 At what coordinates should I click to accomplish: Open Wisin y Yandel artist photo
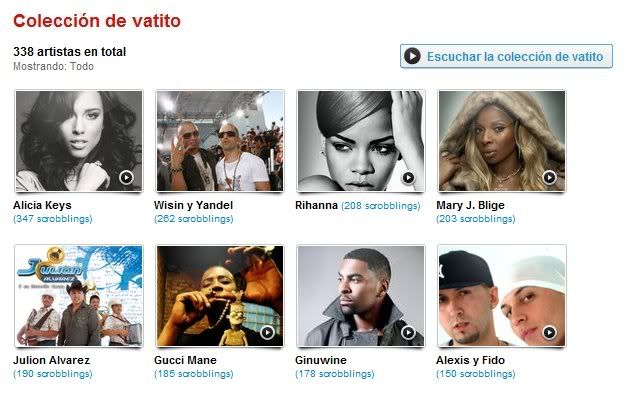(x=220, y=141)
